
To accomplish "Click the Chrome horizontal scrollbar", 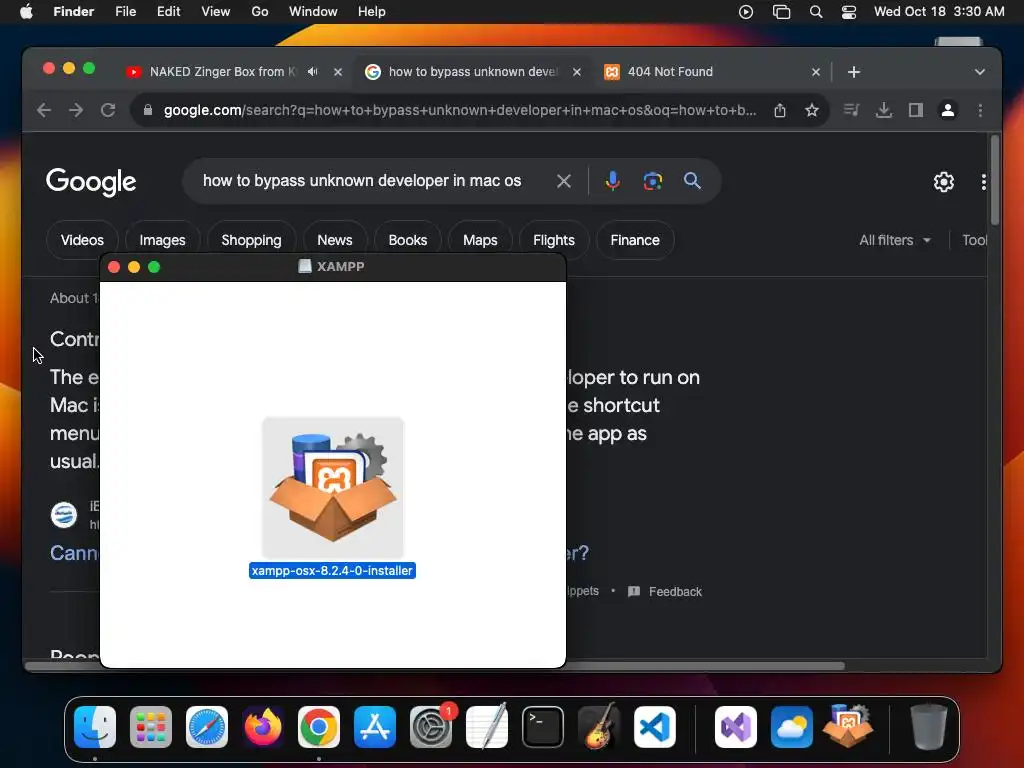I will [435, 666].
